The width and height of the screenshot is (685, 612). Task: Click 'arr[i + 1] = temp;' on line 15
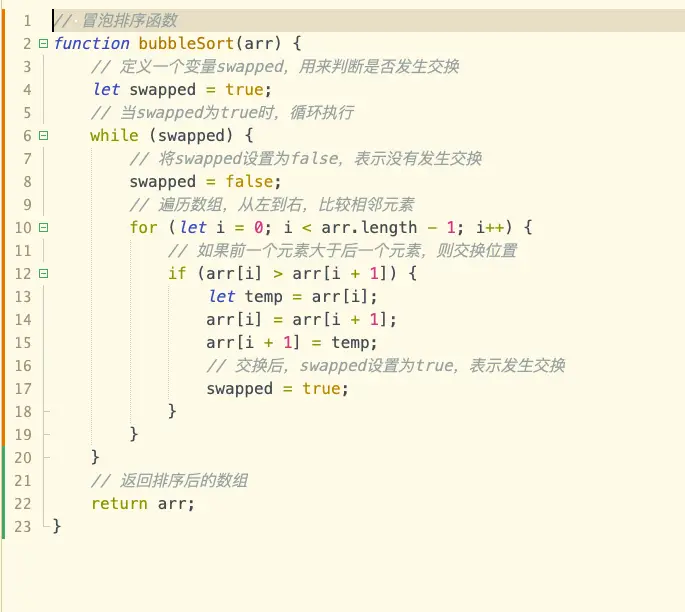click(x=292, y=342)
